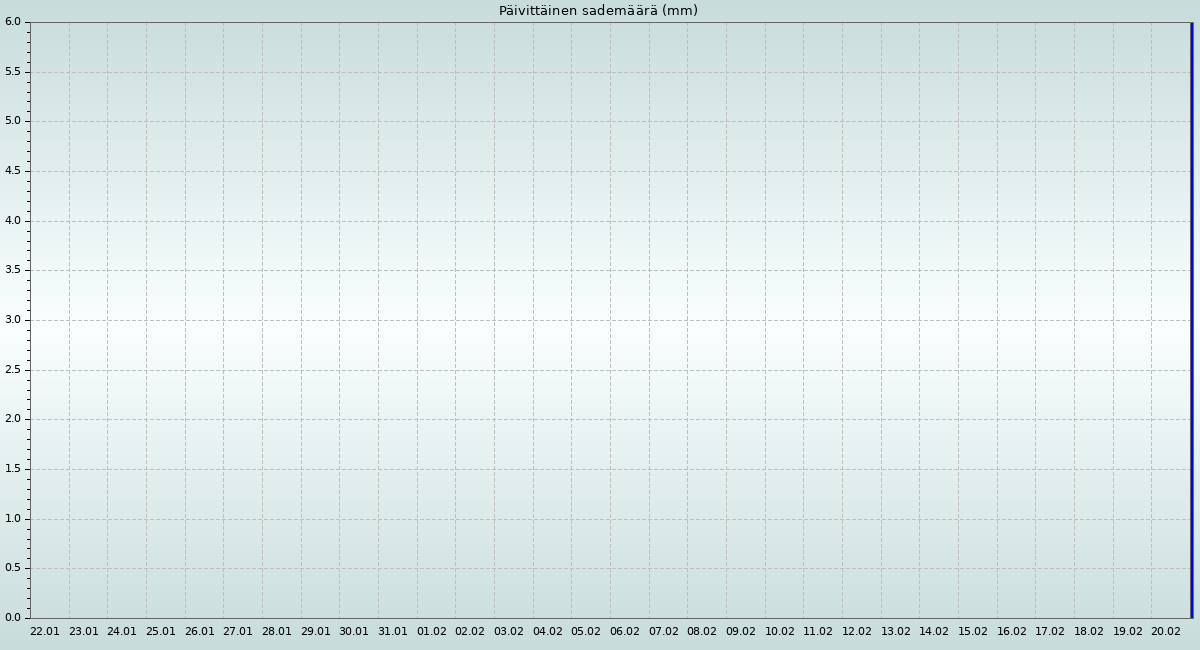Select the 11.02 date label
Image resolution: width=1200 pixels, height=650 pixels.
pyautogui.click(x=818, y=632)
